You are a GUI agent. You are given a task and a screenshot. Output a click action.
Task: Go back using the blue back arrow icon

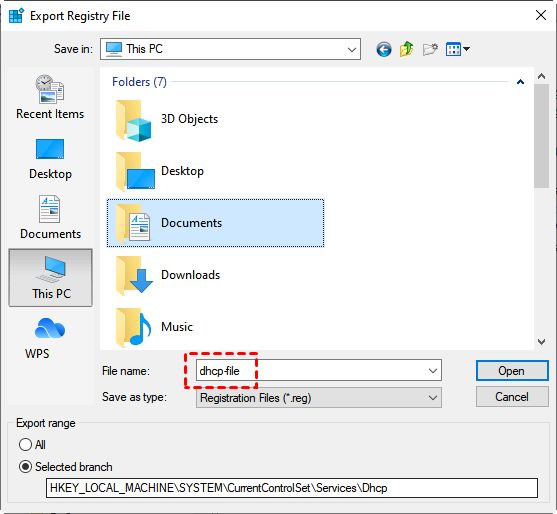click(384, 49)
